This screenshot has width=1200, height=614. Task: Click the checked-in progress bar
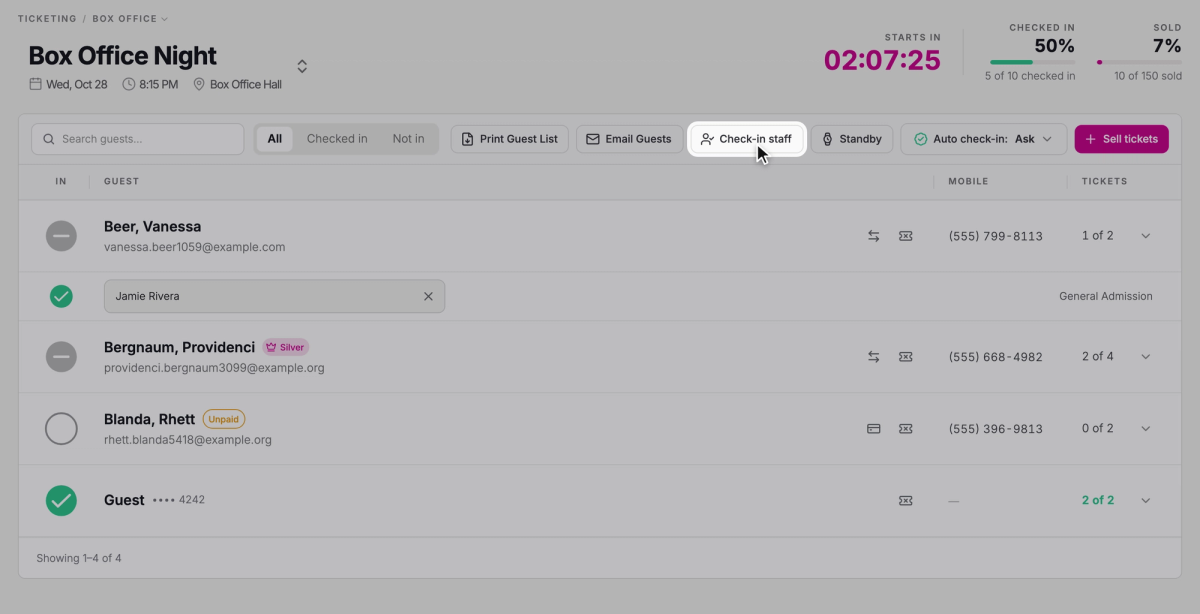[x=1032, y=62]
